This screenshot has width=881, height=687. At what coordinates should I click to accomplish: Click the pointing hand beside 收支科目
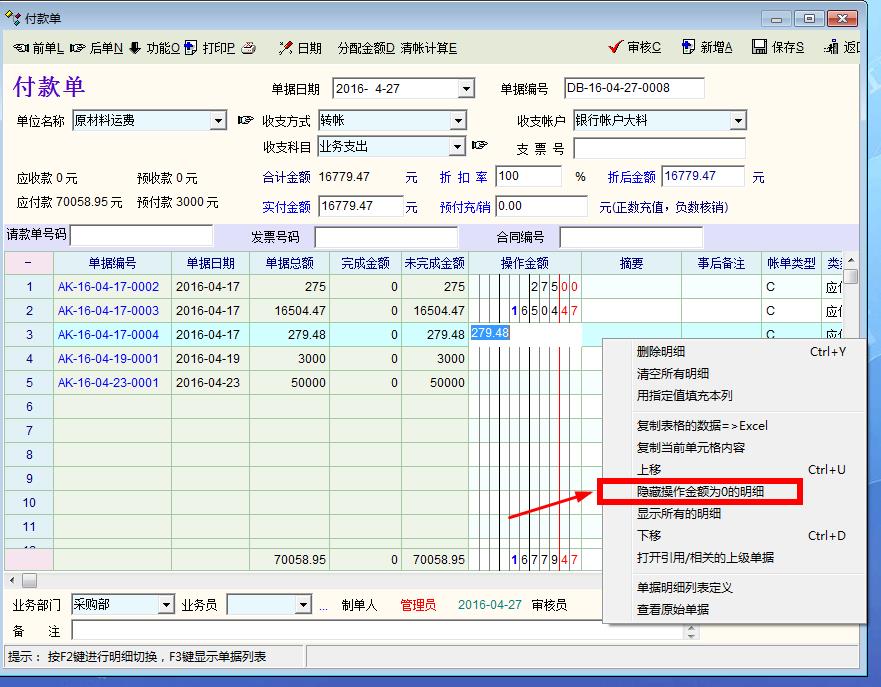(480, 146)
